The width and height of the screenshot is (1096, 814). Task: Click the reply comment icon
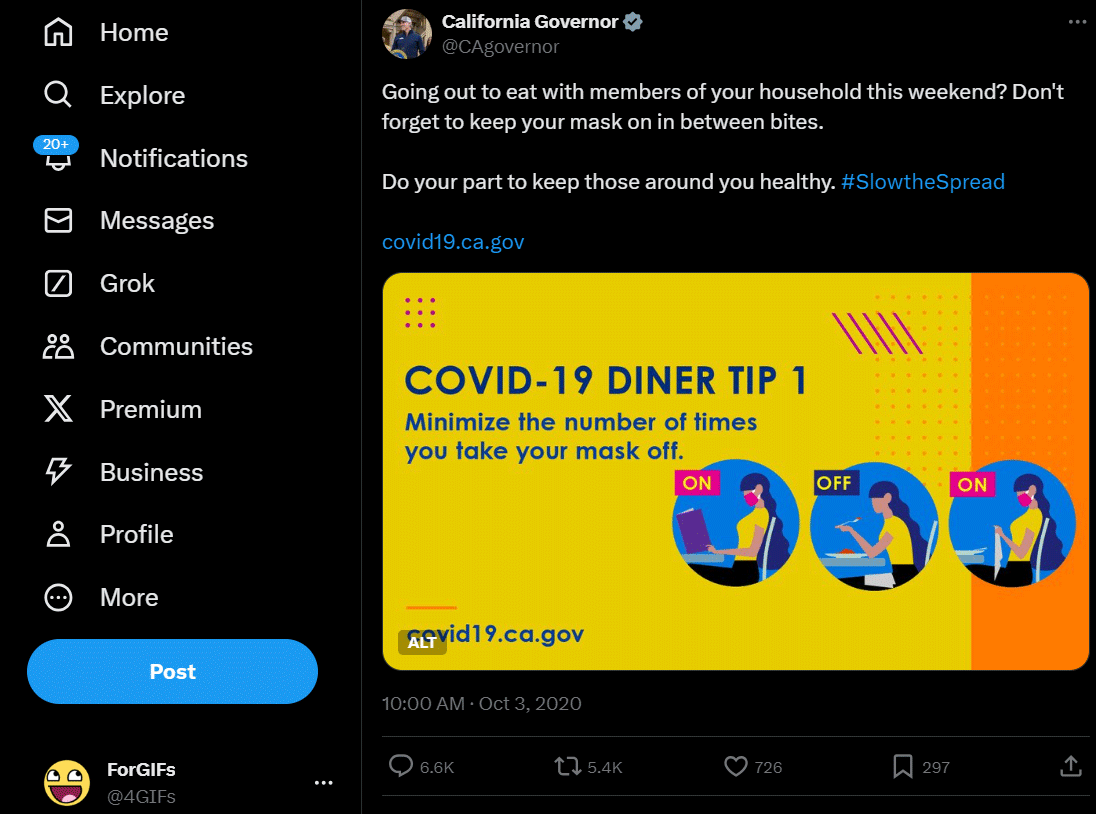401,767
